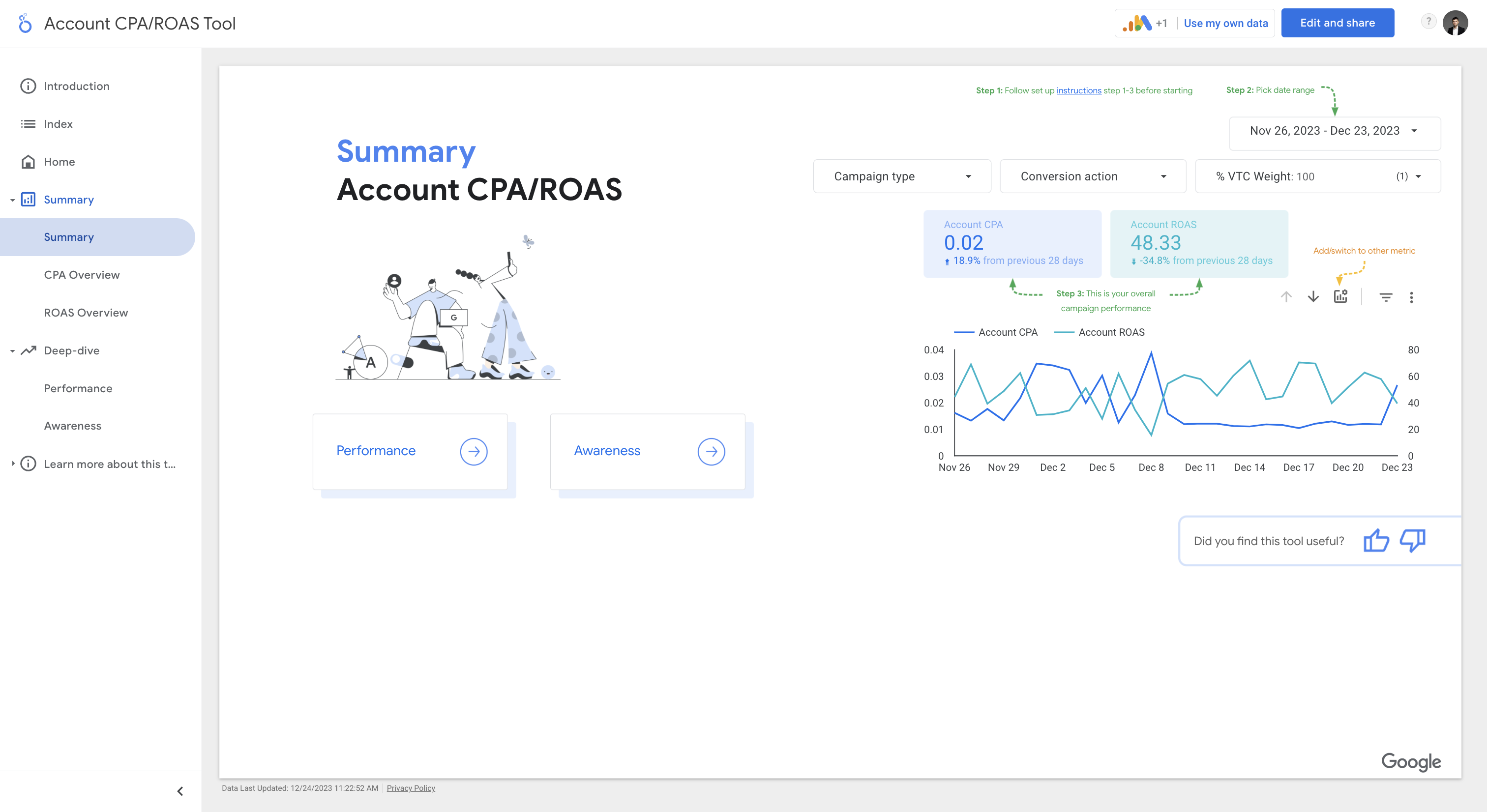Click the sort ascending arrow icon

click(x=1286, y=297)
